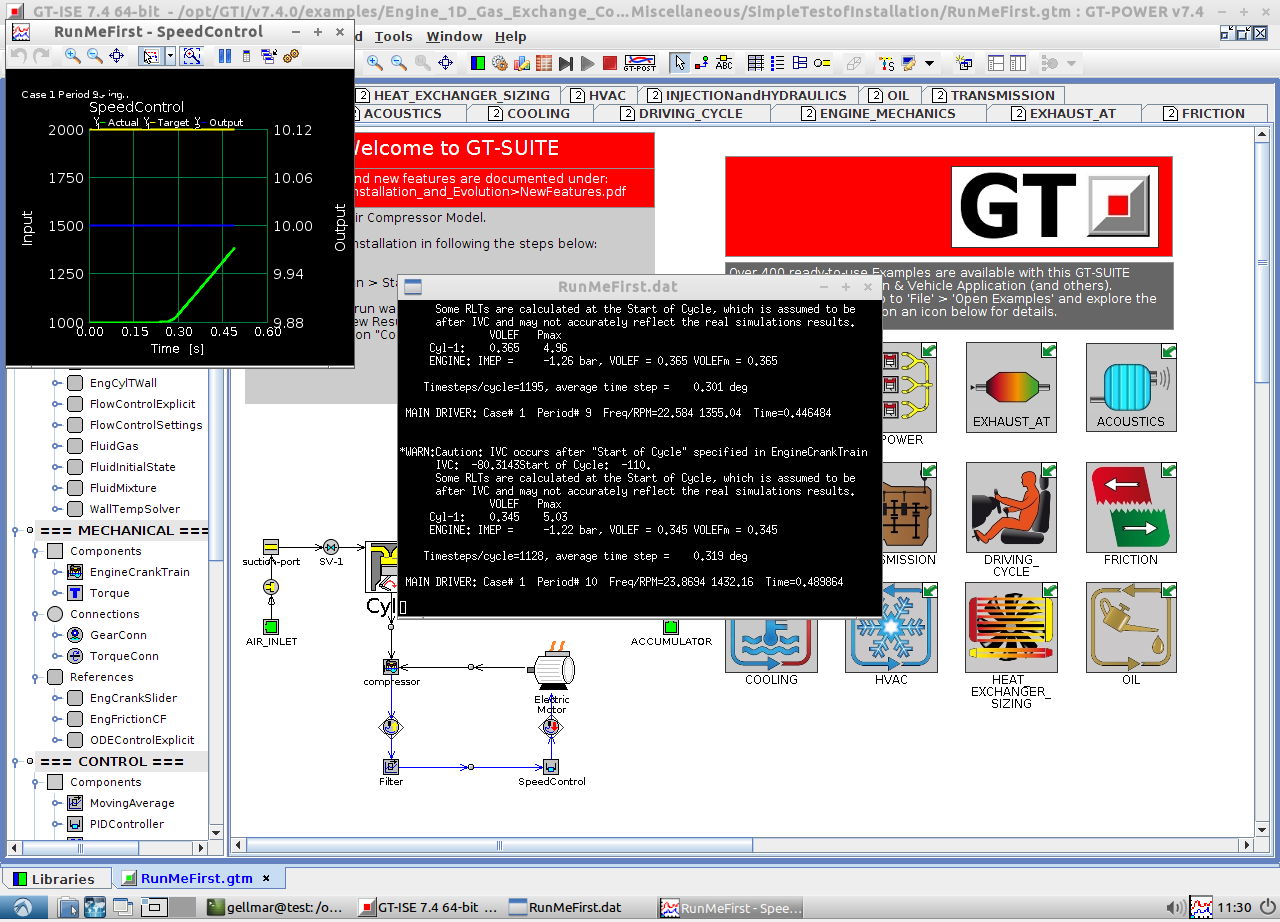Viewport: 1280px width, 922px height.
Task: Click the green-blue Libraries icon in main toolbar
Action: pos(478,63)
